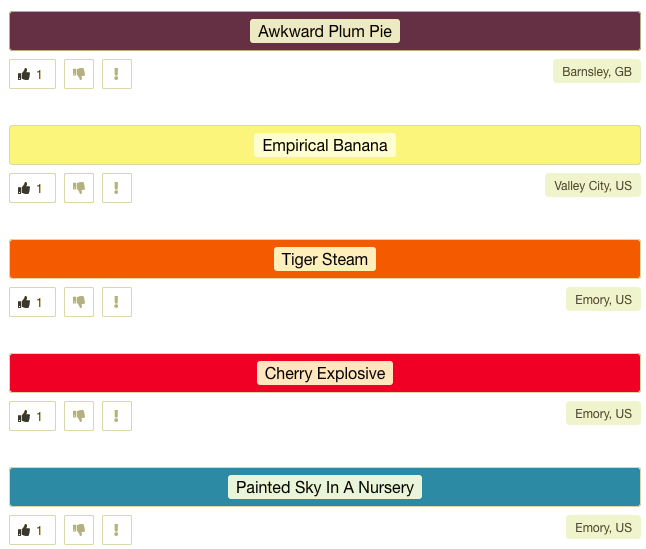
Task: Report Tiger Steam via the exclamation icon
Action: click(x=117, y=302)
